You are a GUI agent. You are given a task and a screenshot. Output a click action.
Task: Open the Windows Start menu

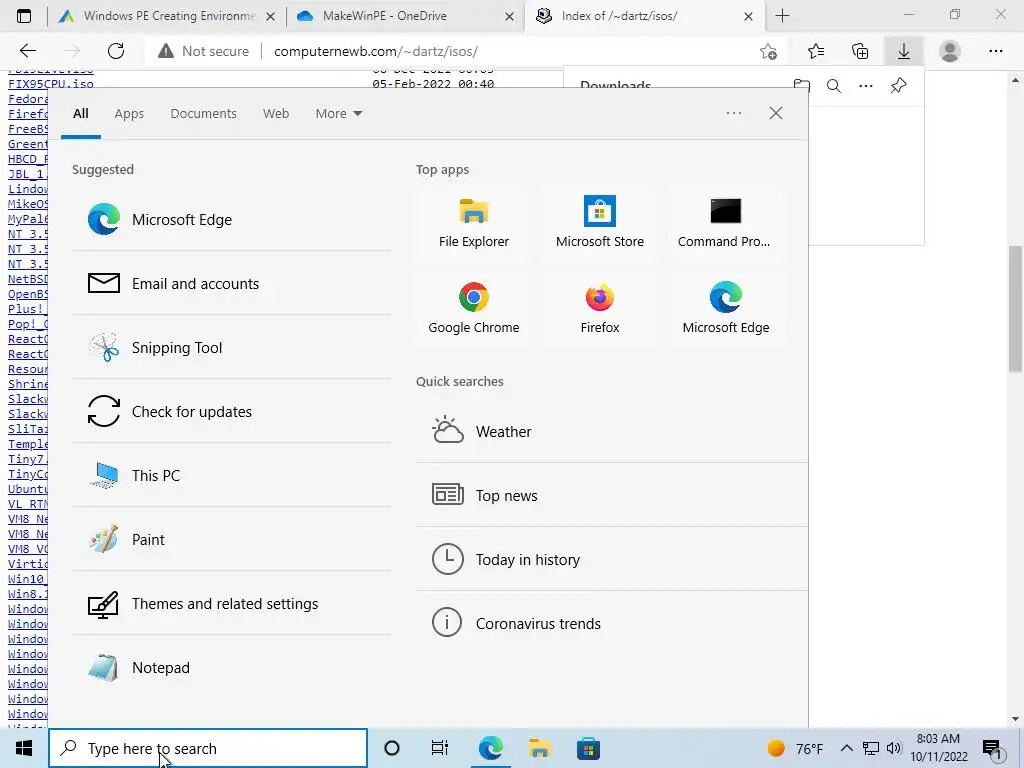coord(24,748)
